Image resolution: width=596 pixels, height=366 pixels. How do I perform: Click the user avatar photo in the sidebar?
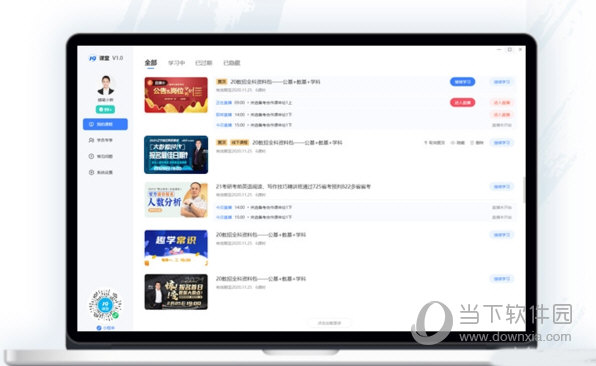coord(106,85)
